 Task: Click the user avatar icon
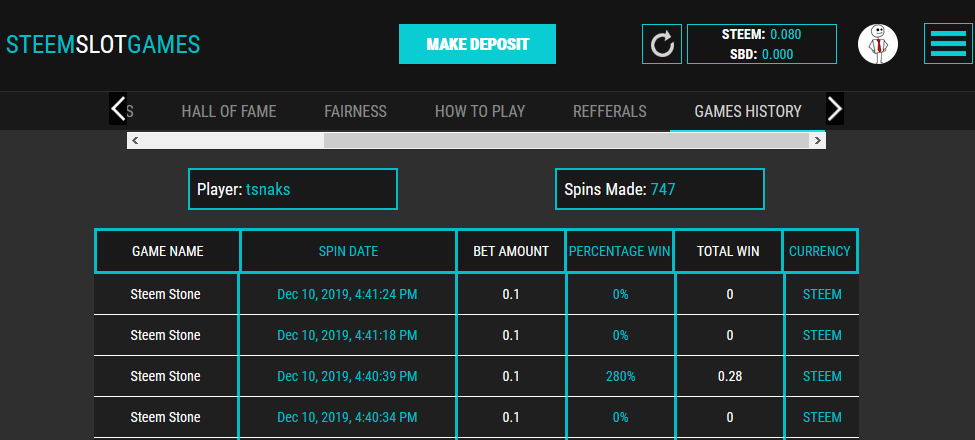tap(877, 44)
